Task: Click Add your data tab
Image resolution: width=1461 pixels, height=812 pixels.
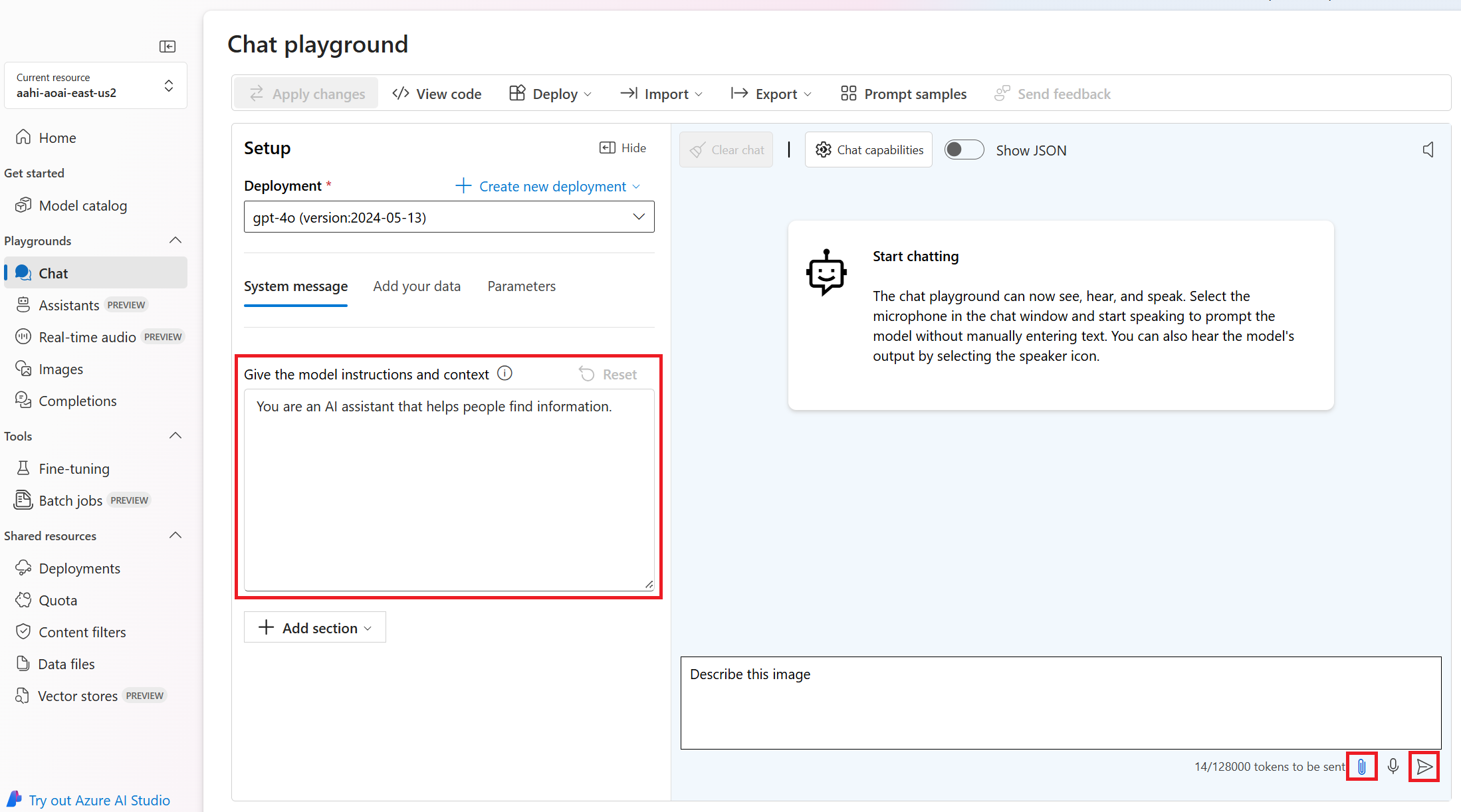Action: point(417,286)
